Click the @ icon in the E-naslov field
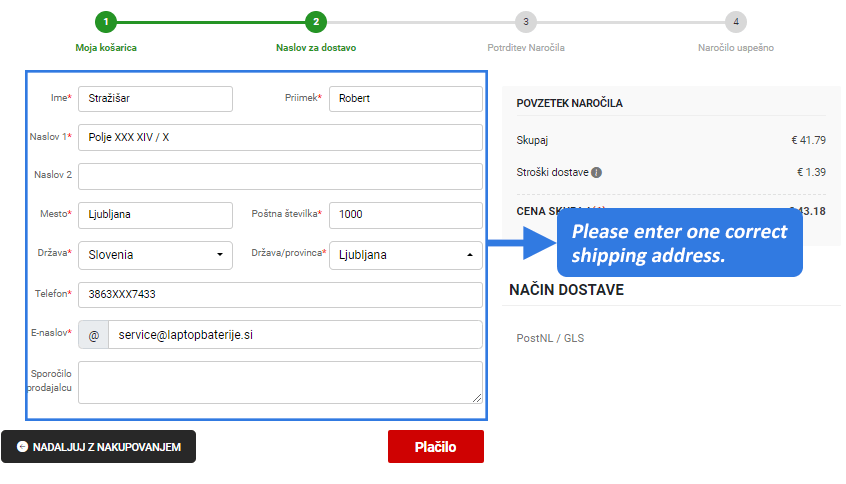Screen dimensions: 846x484 pos(93,335)
